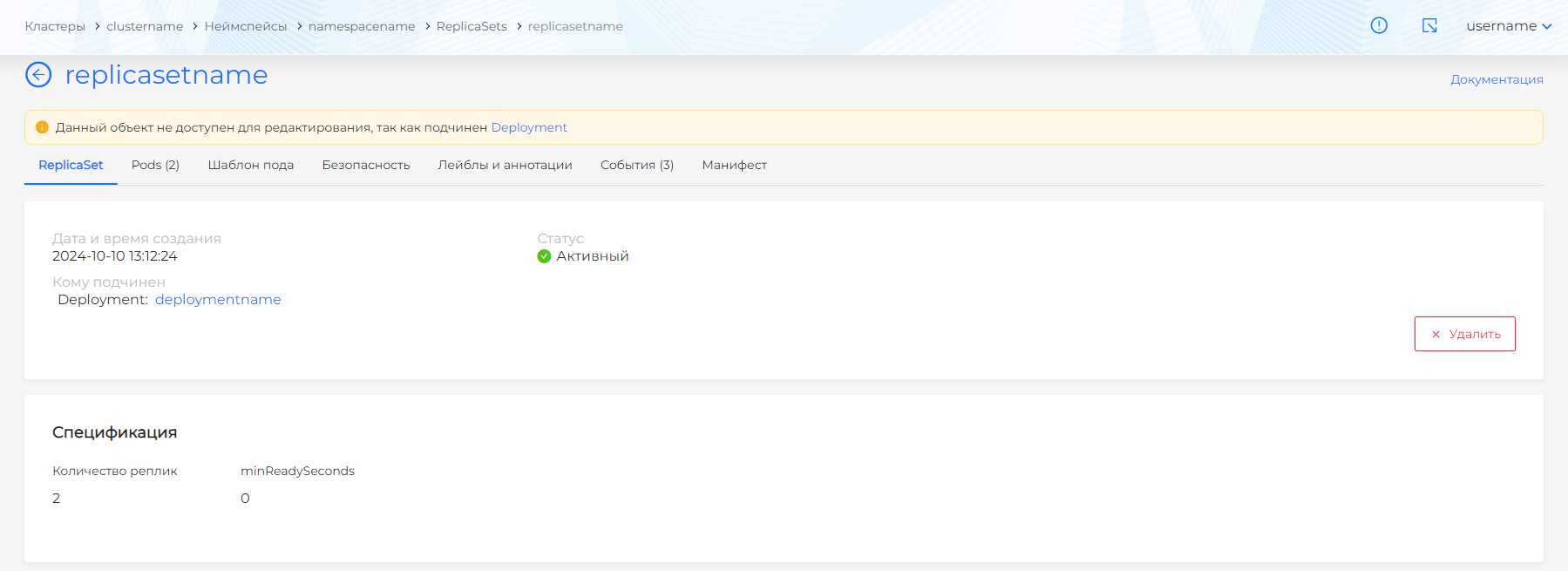Viewport: 1568px width, 571px height.
Task: Switch to Шаблон пода tab
Action: (250, 165)
